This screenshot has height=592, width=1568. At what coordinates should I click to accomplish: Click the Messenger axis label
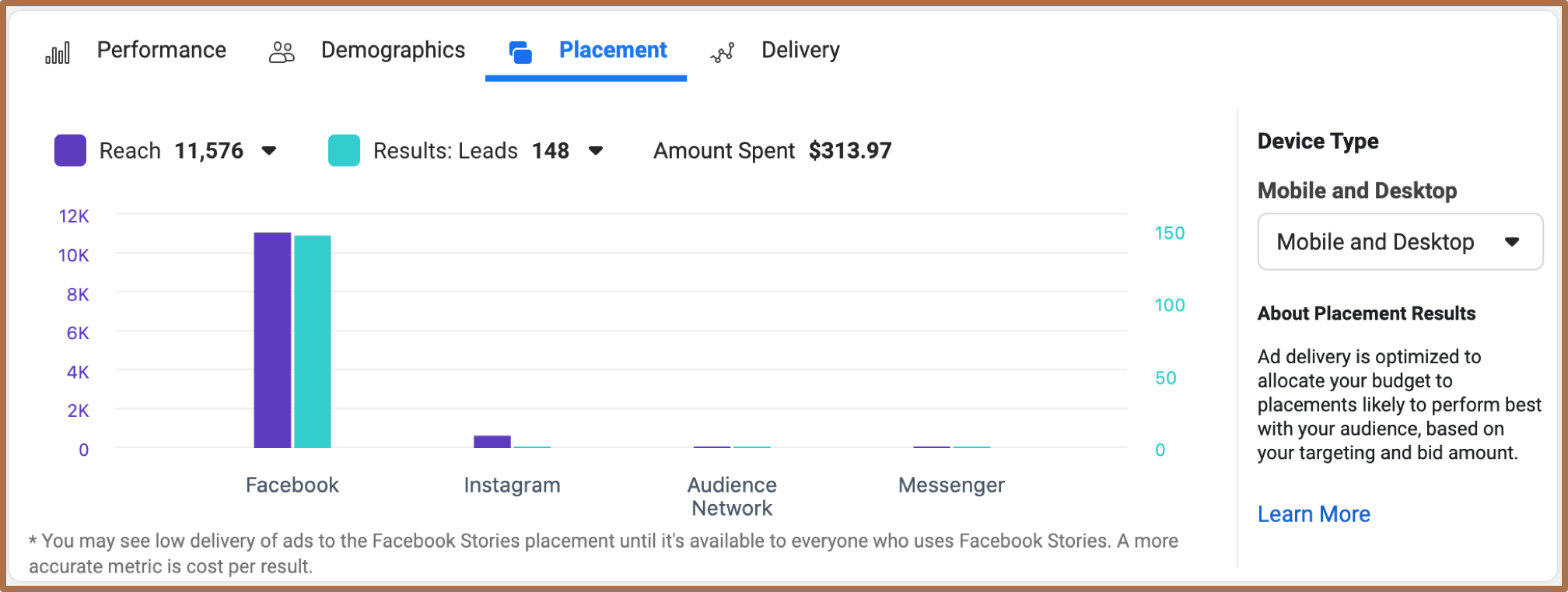951,485
